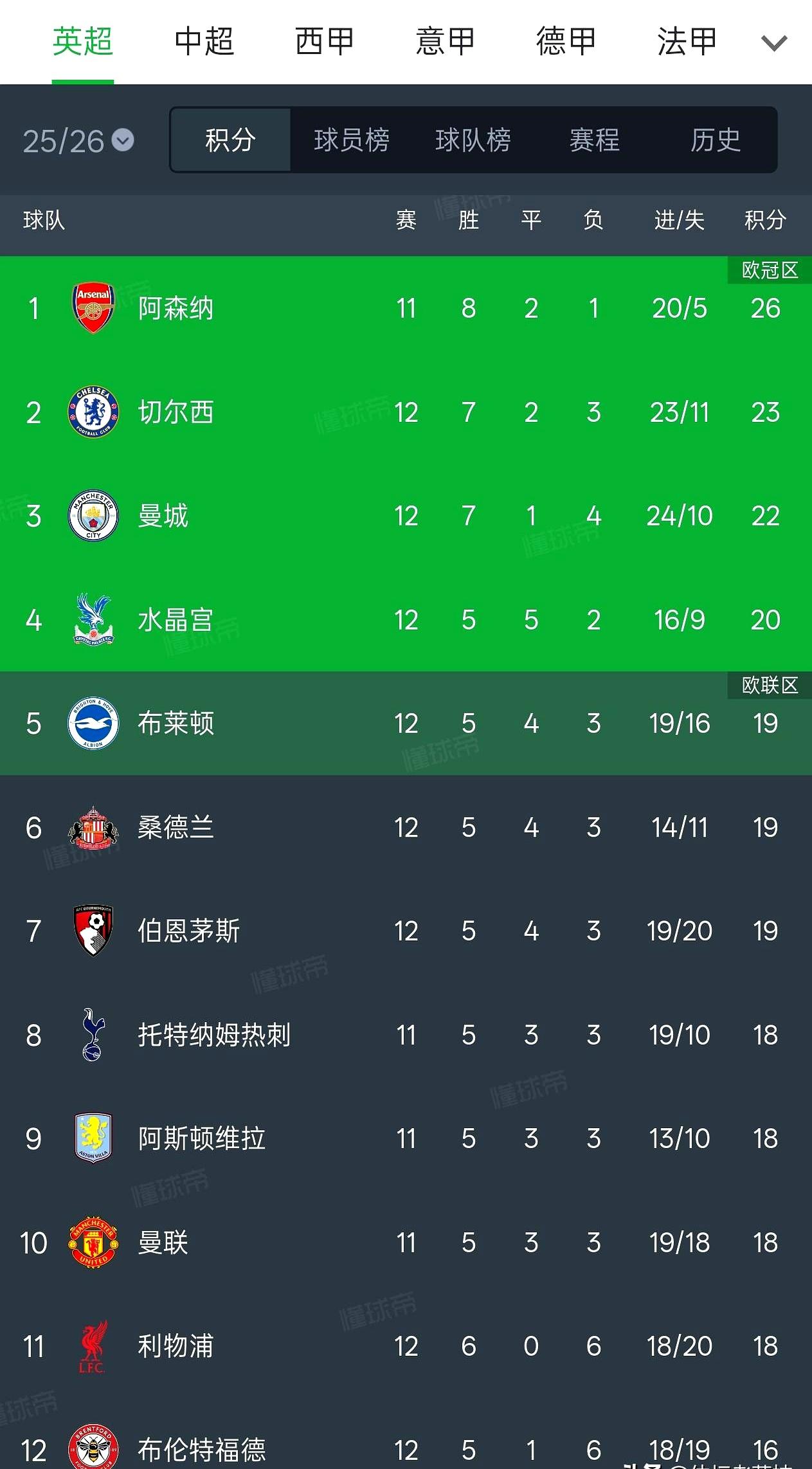
Task: Open the 25/26 season dropdown
Action: (78, 141)
